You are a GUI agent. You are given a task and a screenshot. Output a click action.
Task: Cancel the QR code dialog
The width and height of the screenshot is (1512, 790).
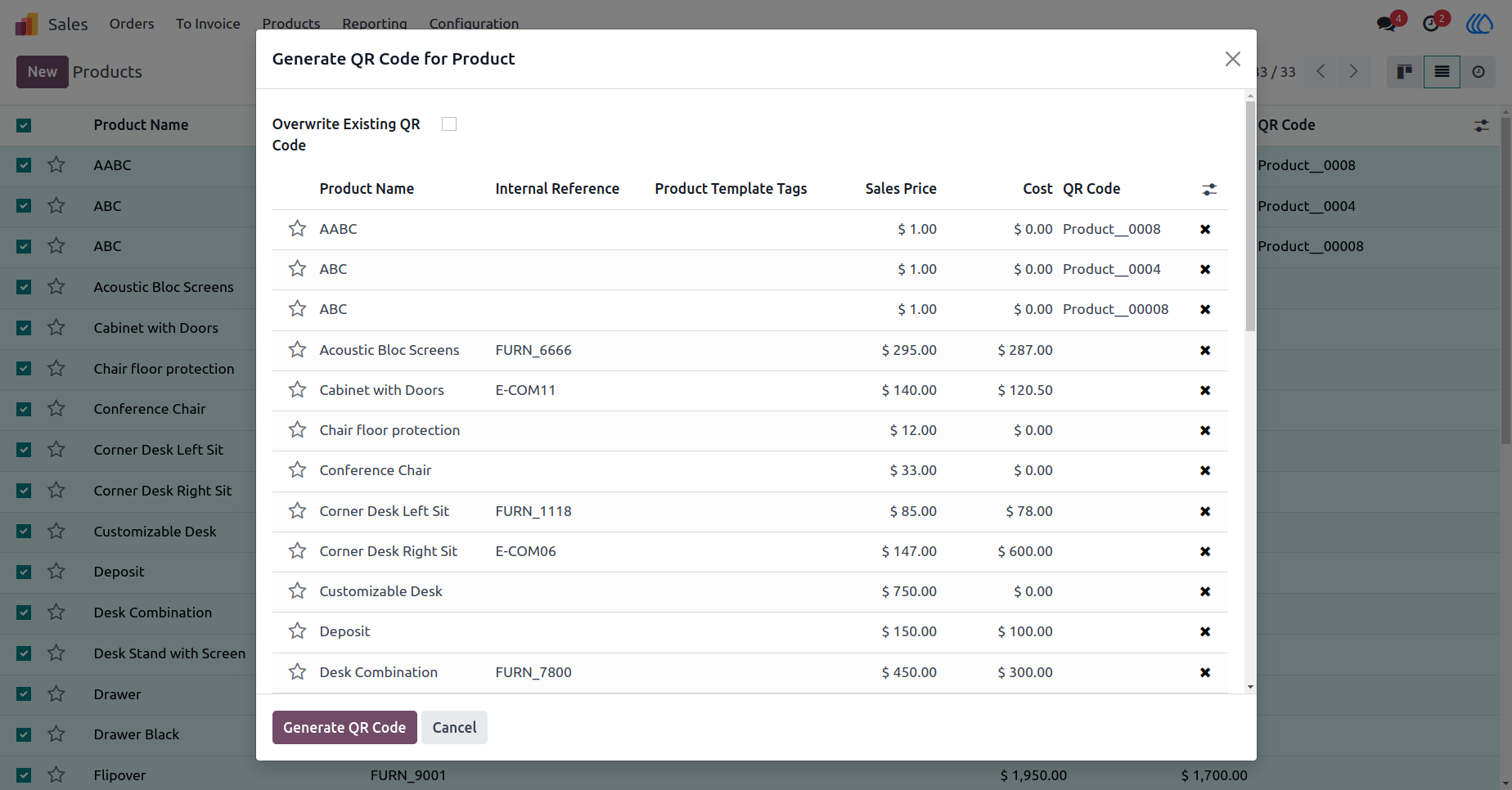click(454, 728)
